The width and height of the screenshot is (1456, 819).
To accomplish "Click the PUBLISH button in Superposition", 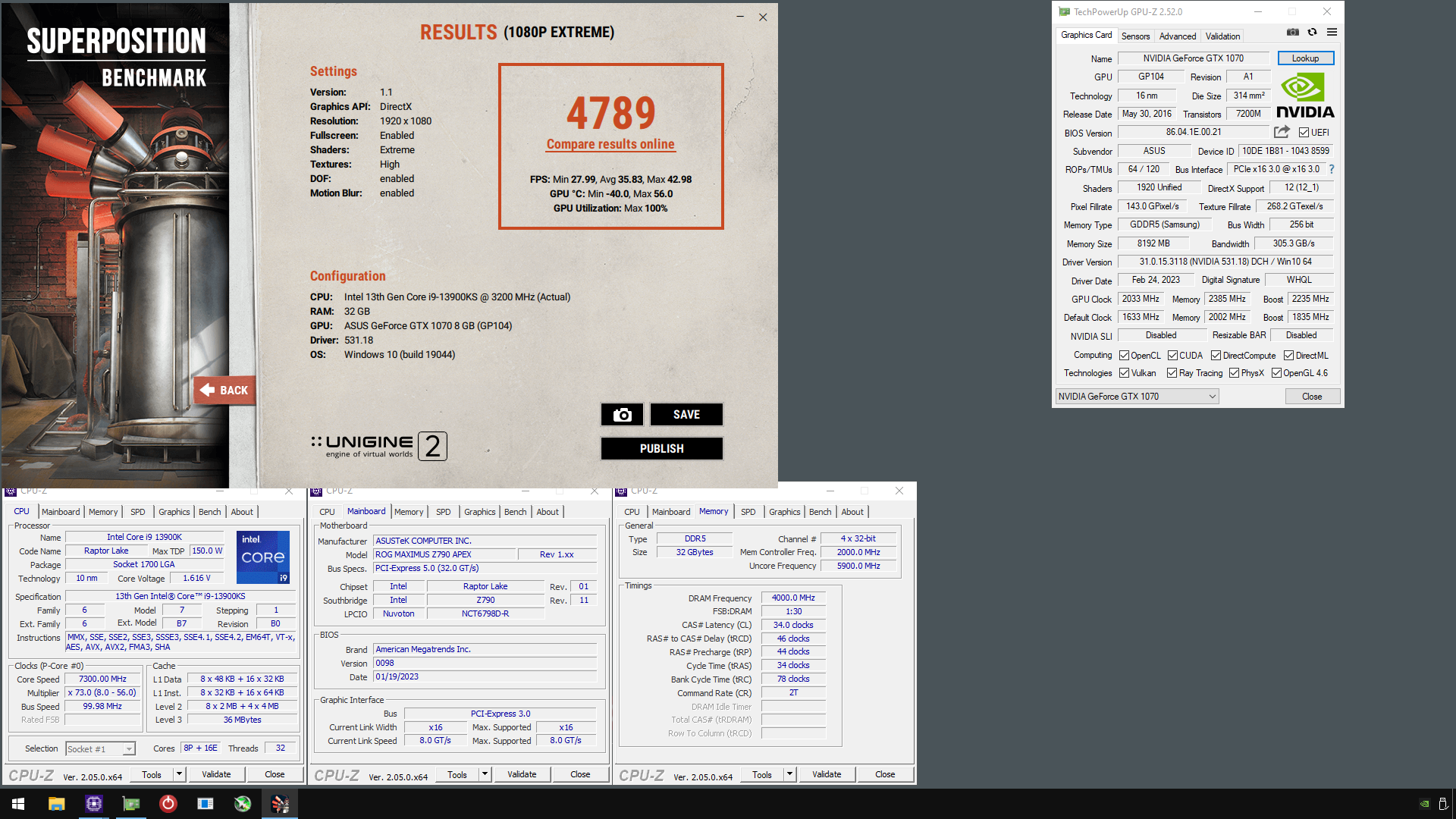I will click(x=661, y=449).
